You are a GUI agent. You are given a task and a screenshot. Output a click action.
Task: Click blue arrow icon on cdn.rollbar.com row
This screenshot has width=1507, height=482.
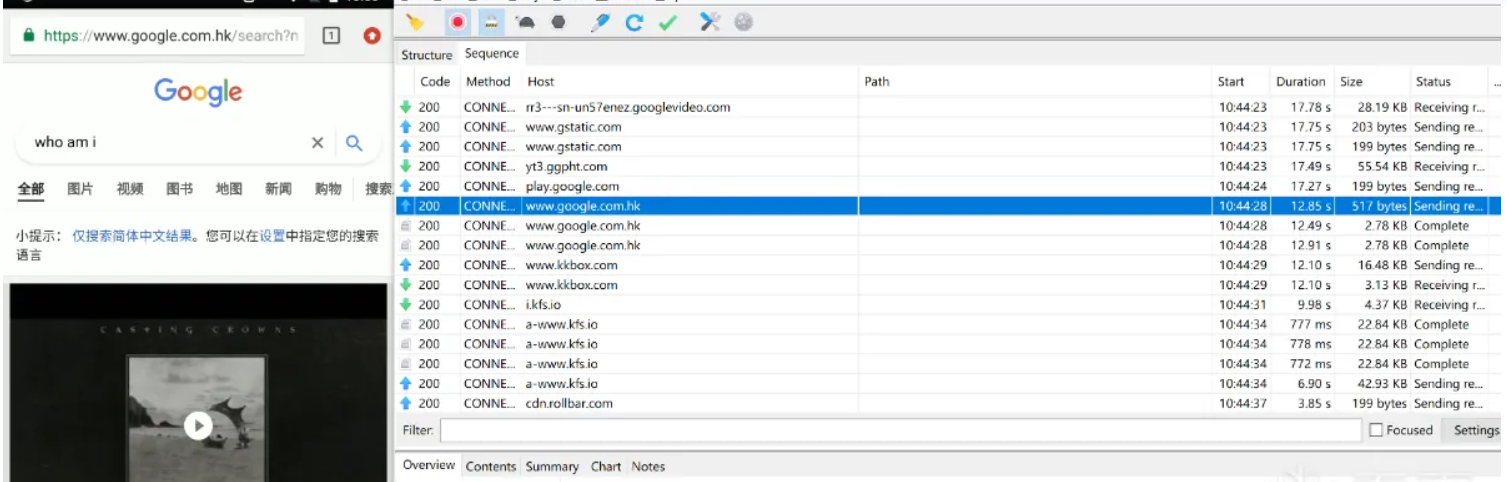pos(405,403)
